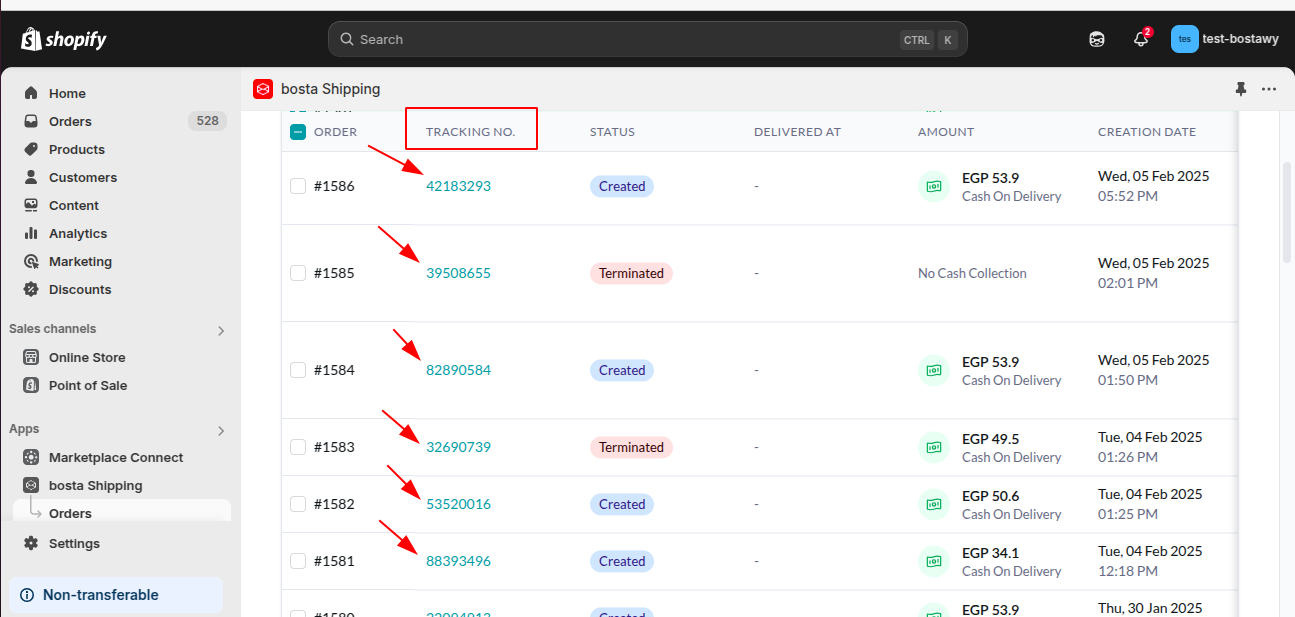1295x617 pixels.
Task: Click the top search field
Action: tap(648, 39)
